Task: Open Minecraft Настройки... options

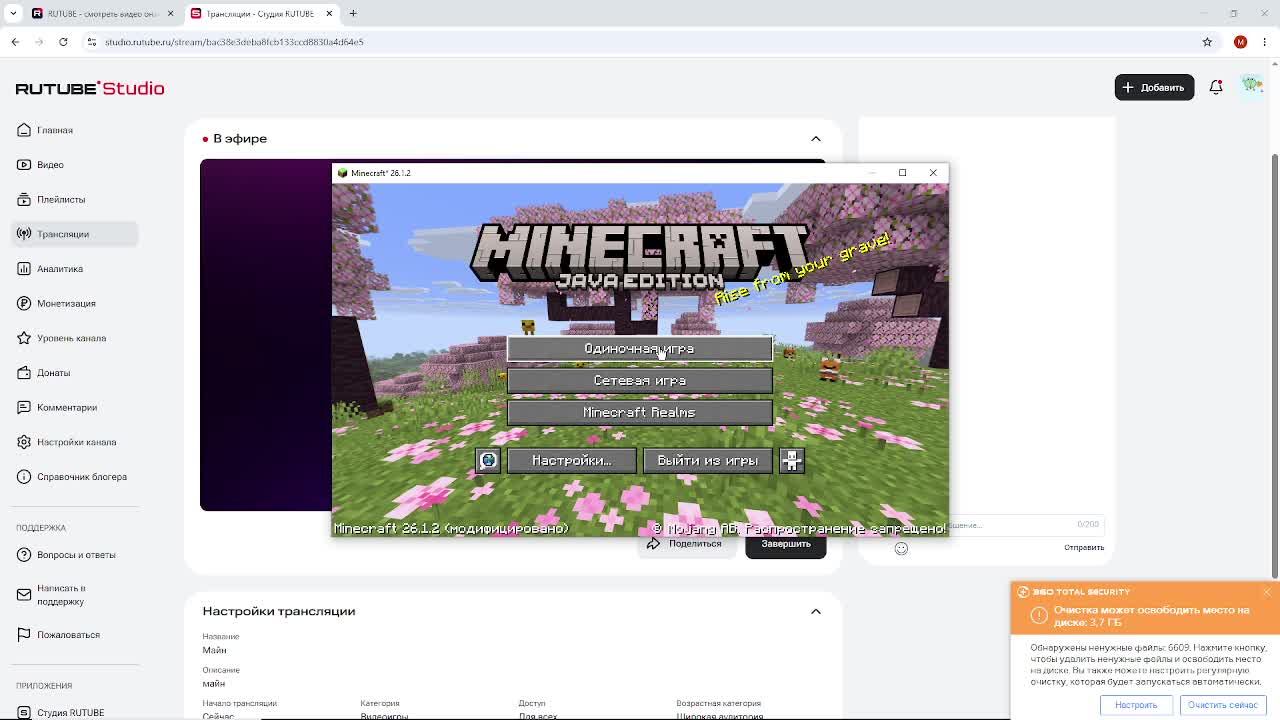Action: click(571, 460)
